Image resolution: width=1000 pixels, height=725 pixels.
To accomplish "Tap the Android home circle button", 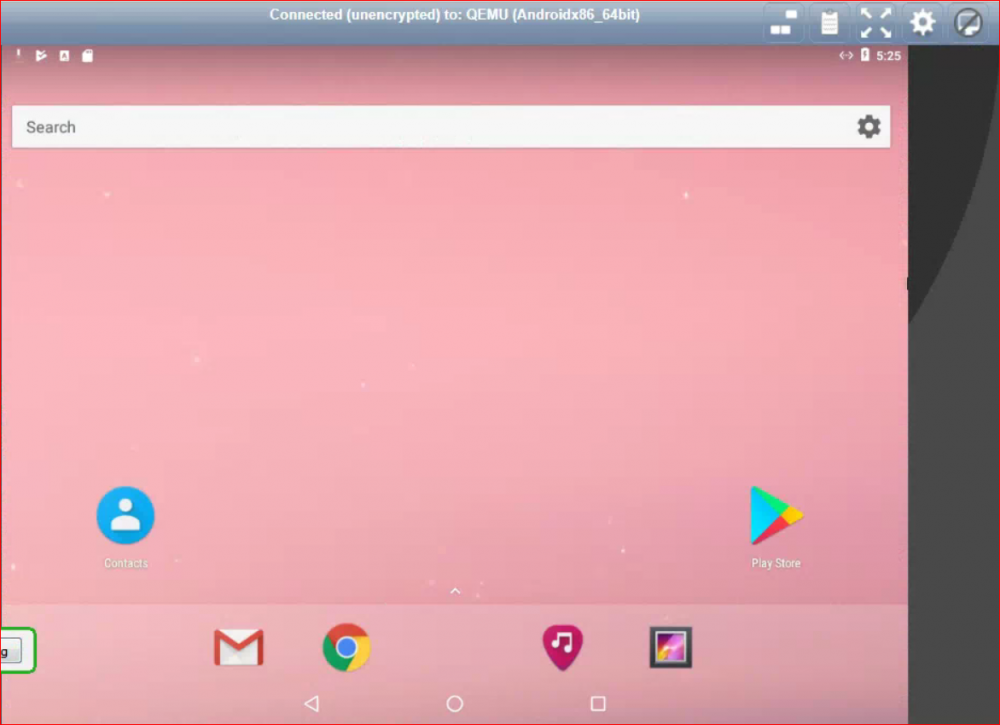I will click(455, 703).
